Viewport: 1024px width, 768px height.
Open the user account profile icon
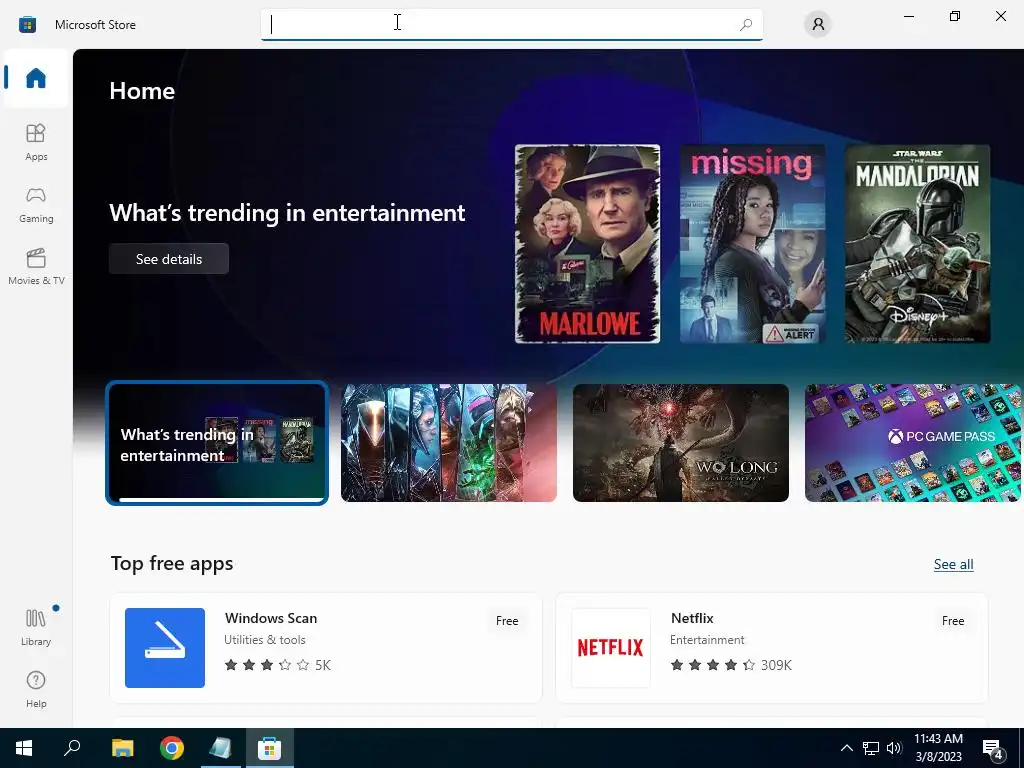point(818,24)
